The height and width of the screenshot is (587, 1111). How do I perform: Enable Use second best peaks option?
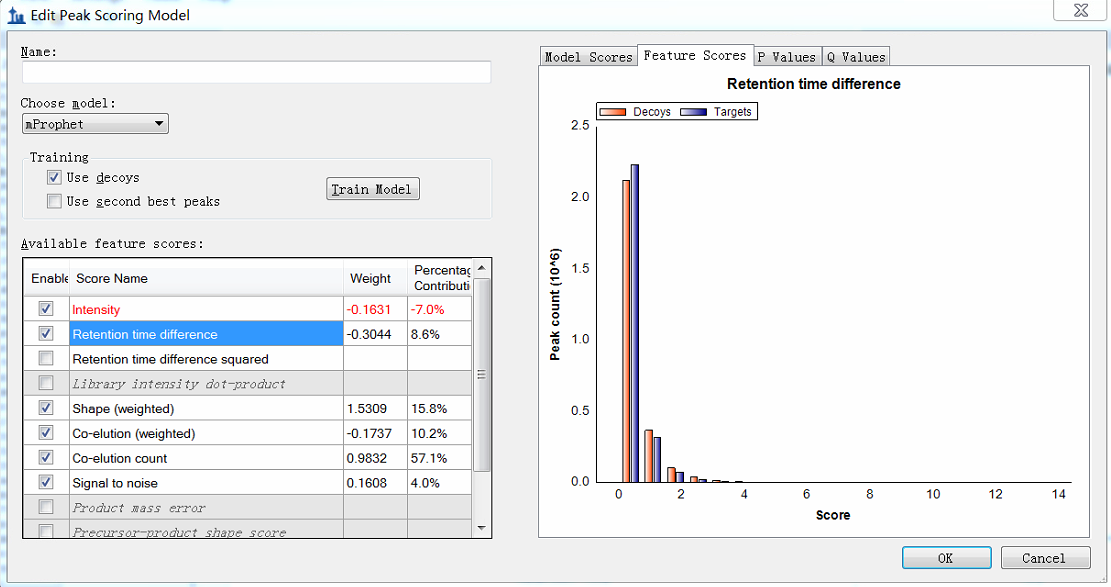tap(54, 201)
